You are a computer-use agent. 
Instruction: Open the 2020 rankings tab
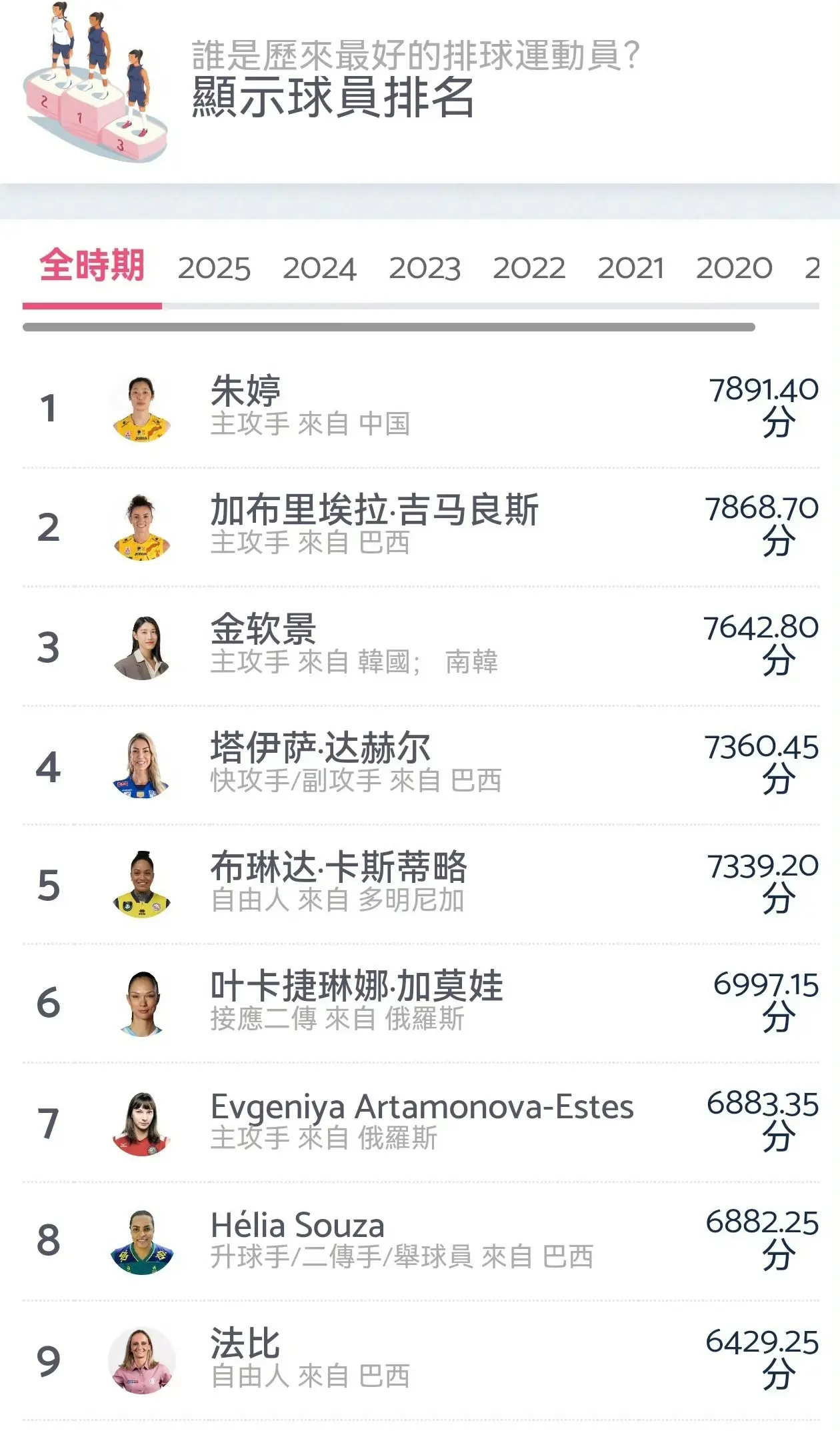(x=734, y=269)
